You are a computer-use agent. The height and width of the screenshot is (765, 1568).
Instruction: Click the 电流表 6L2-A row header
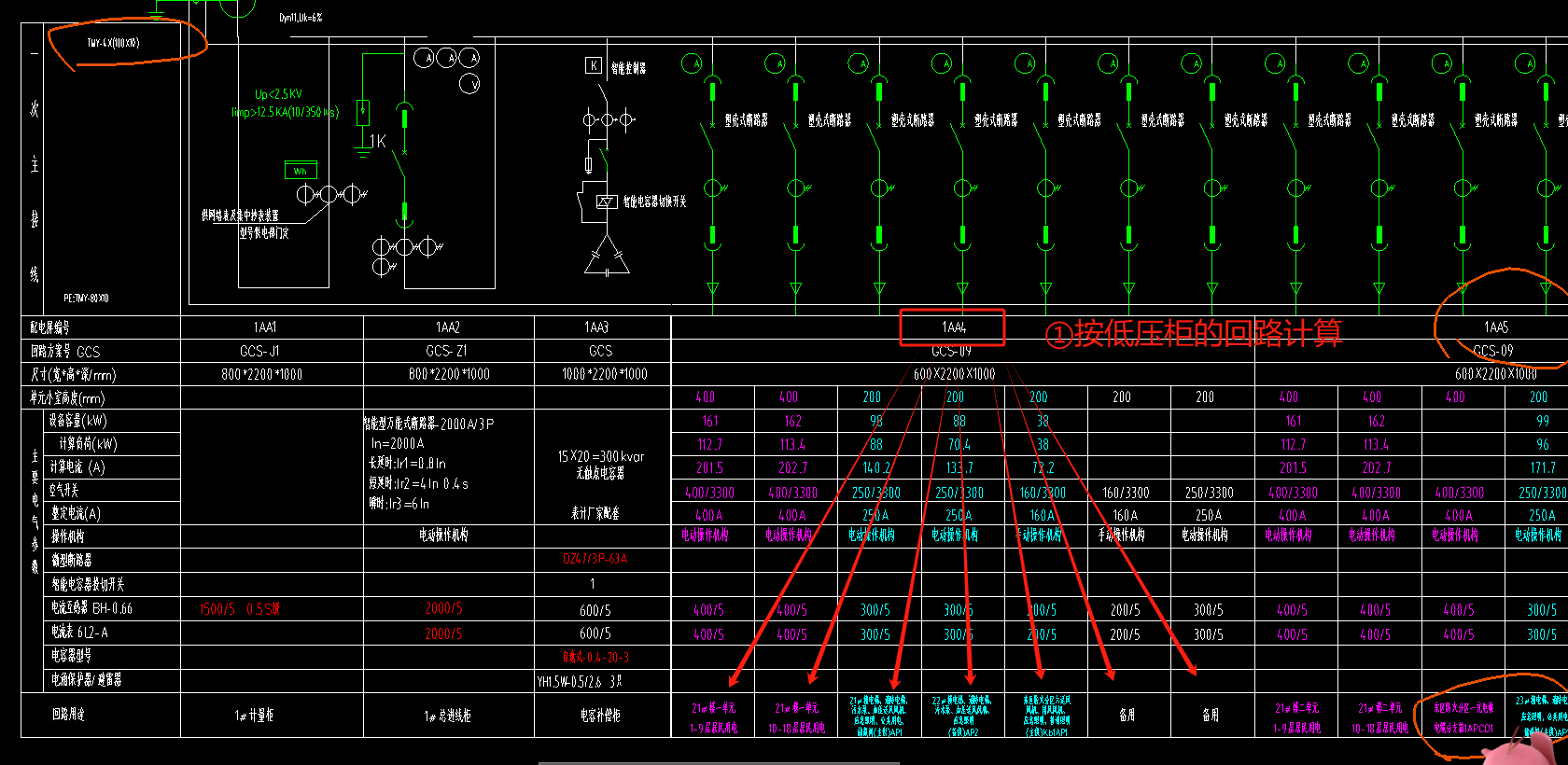[79, 633]
